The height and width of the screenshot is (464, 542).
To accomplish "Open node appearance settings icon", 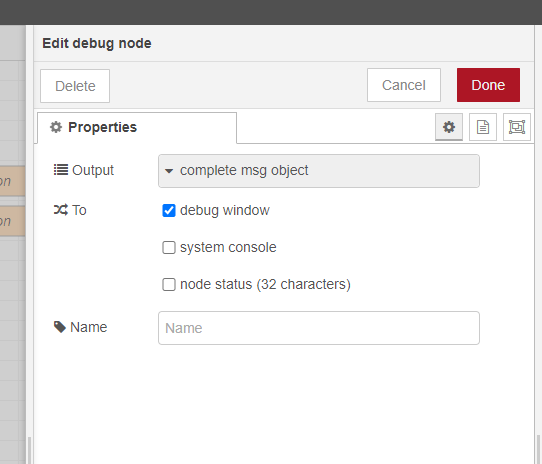I will click(517, 127).
